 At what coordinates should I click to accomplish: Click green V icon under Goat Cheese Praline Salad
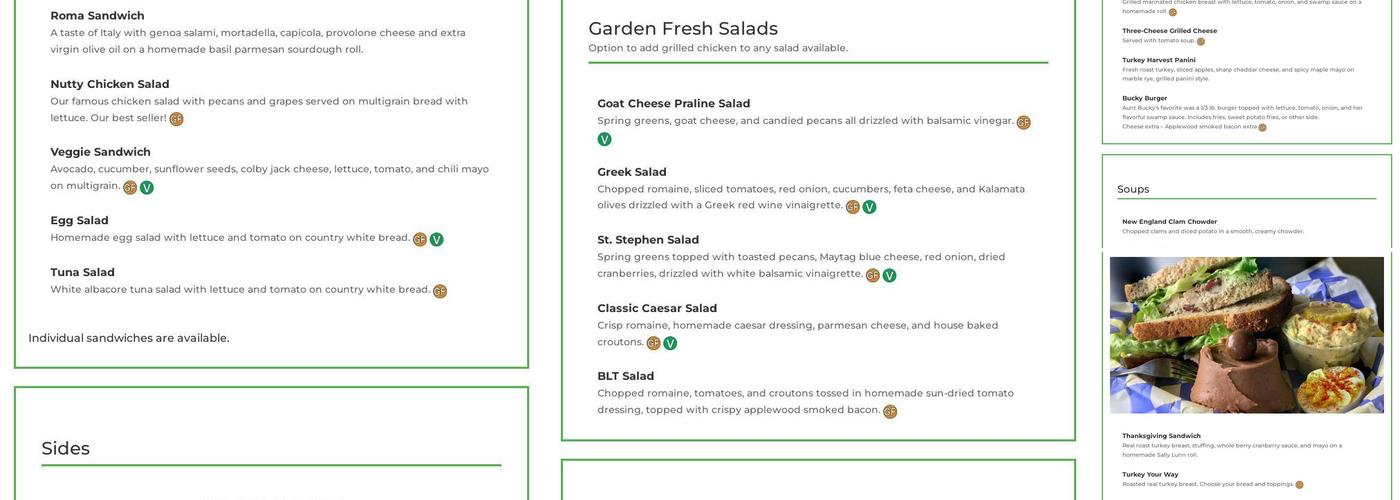604,139
